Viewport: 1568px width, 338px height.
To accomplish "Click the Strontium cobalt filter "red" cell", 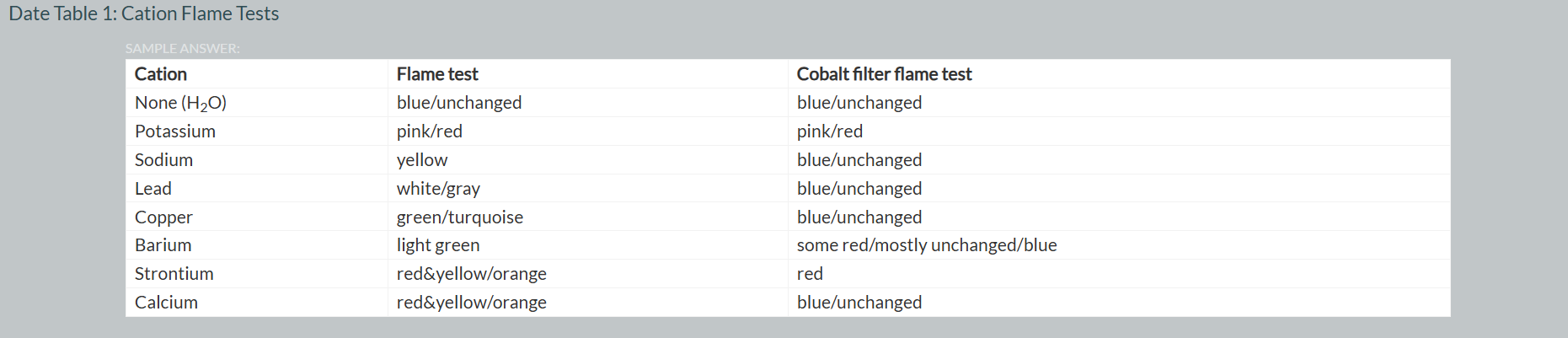I will (810, 274).
